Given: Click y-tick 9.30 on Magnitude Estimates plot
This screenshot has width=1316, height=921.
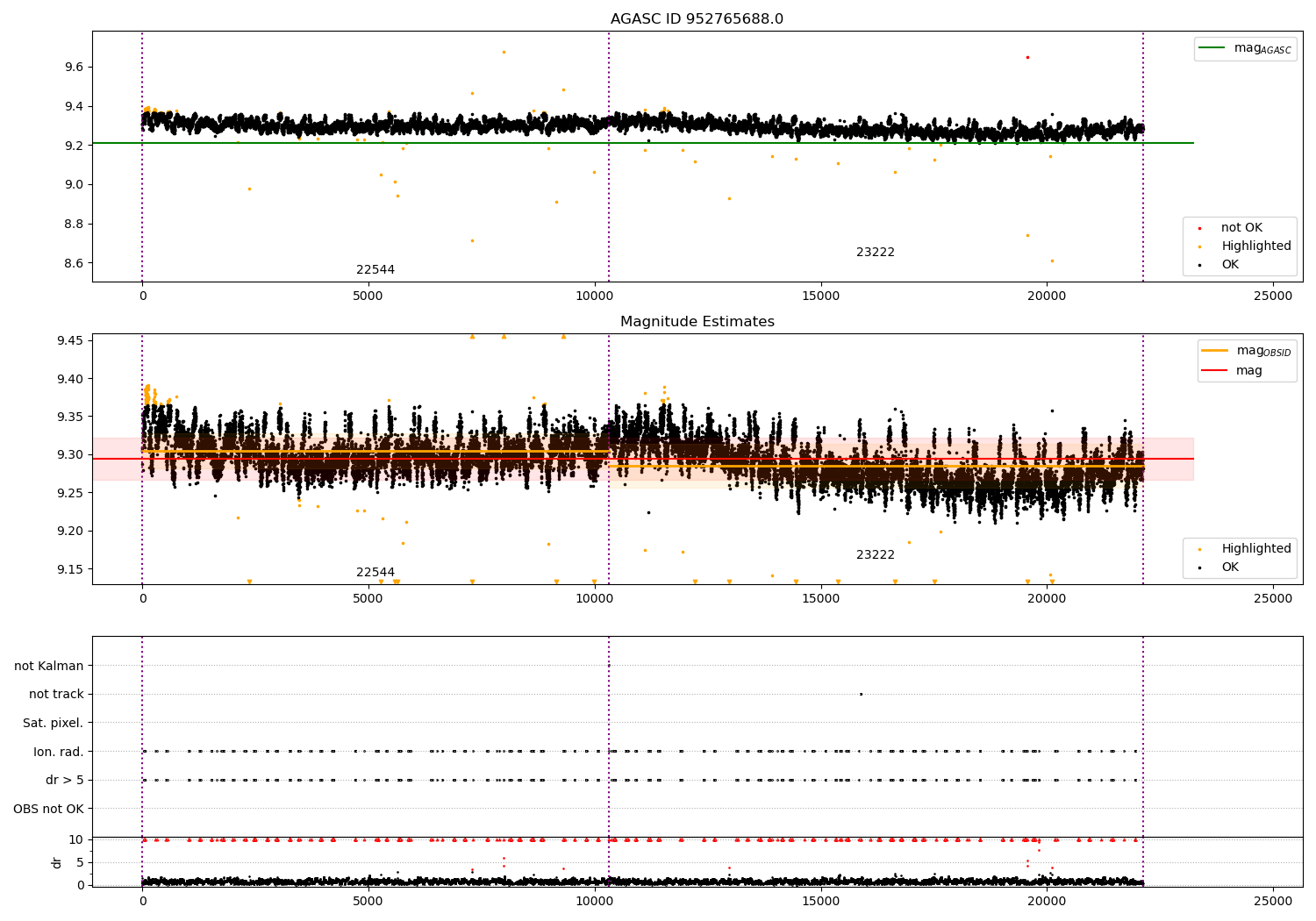Looking at the screenshot, I should coord(69,455).
